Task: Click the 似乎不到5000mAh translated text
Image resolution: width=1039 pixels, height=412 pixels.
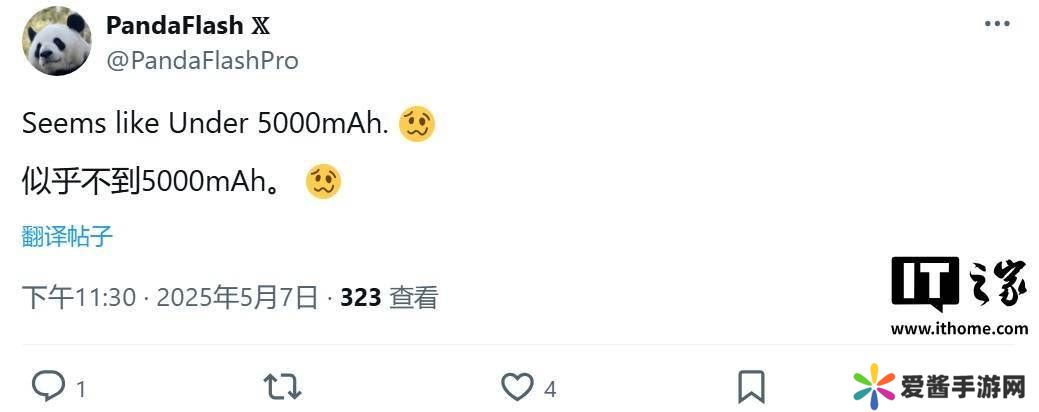Action: click(x=150, y=182)
